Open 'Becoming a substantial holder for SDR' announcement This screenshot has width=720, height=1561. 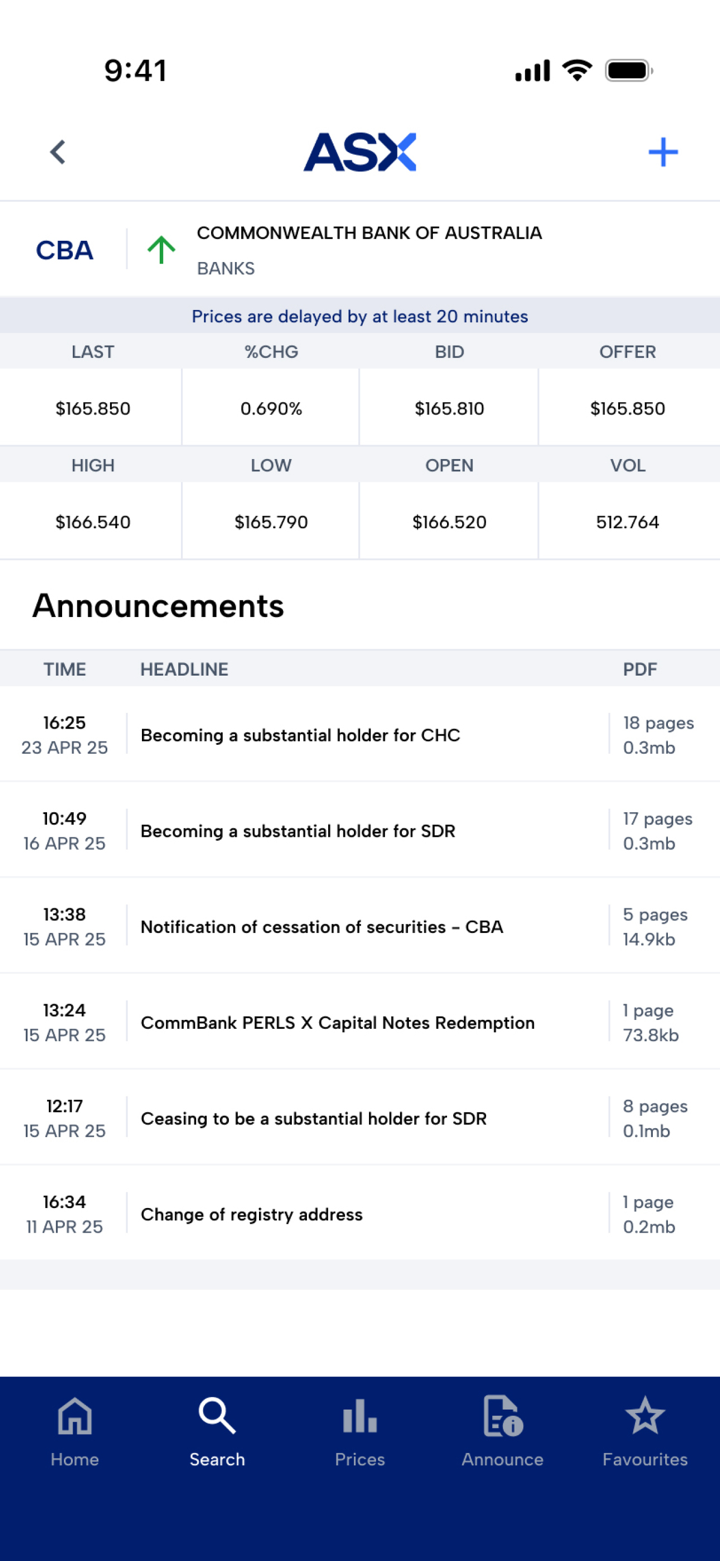pos(298,831)
